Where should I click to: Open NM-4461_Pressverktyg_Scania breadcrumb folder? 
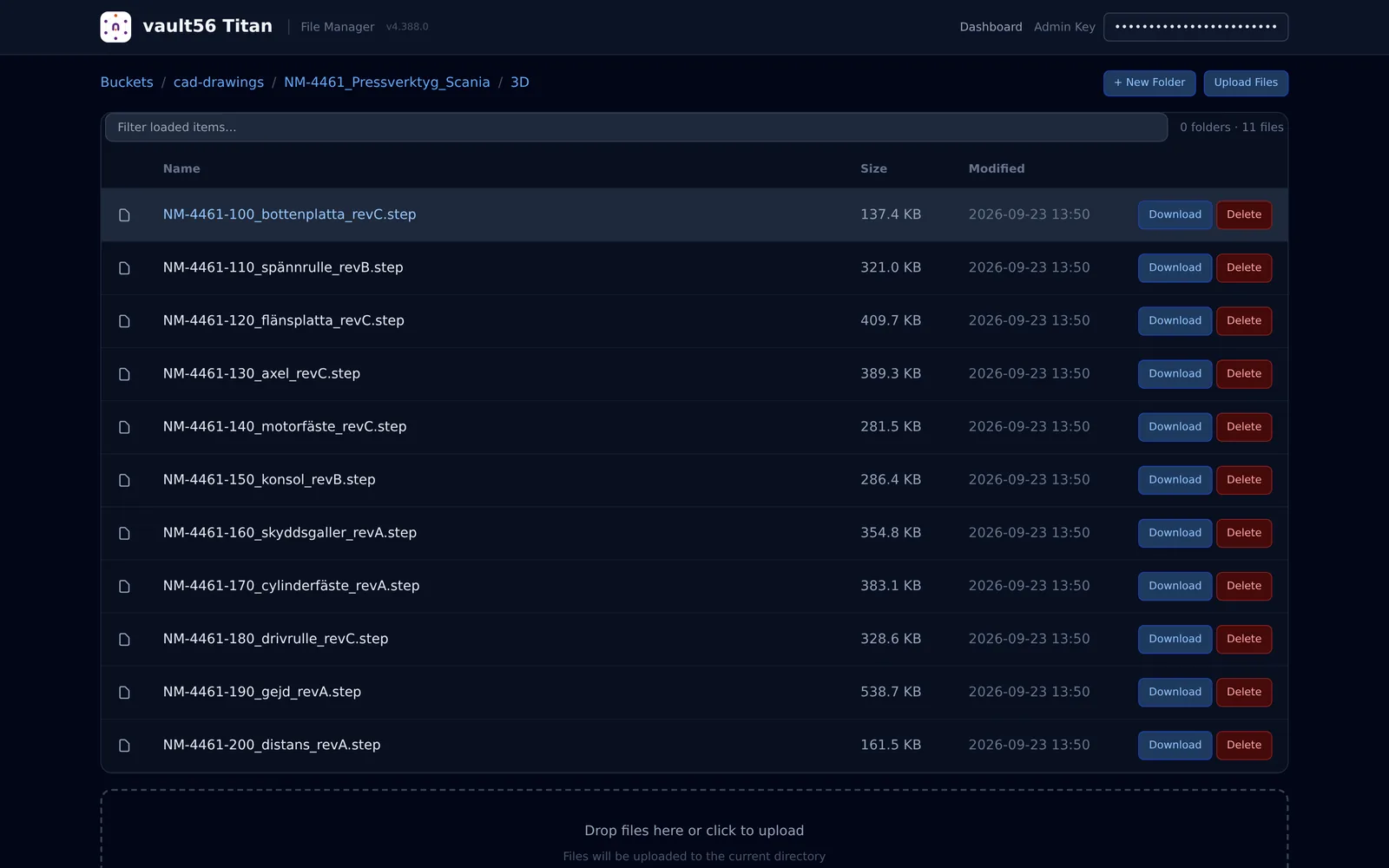click(x=387, y=82)
